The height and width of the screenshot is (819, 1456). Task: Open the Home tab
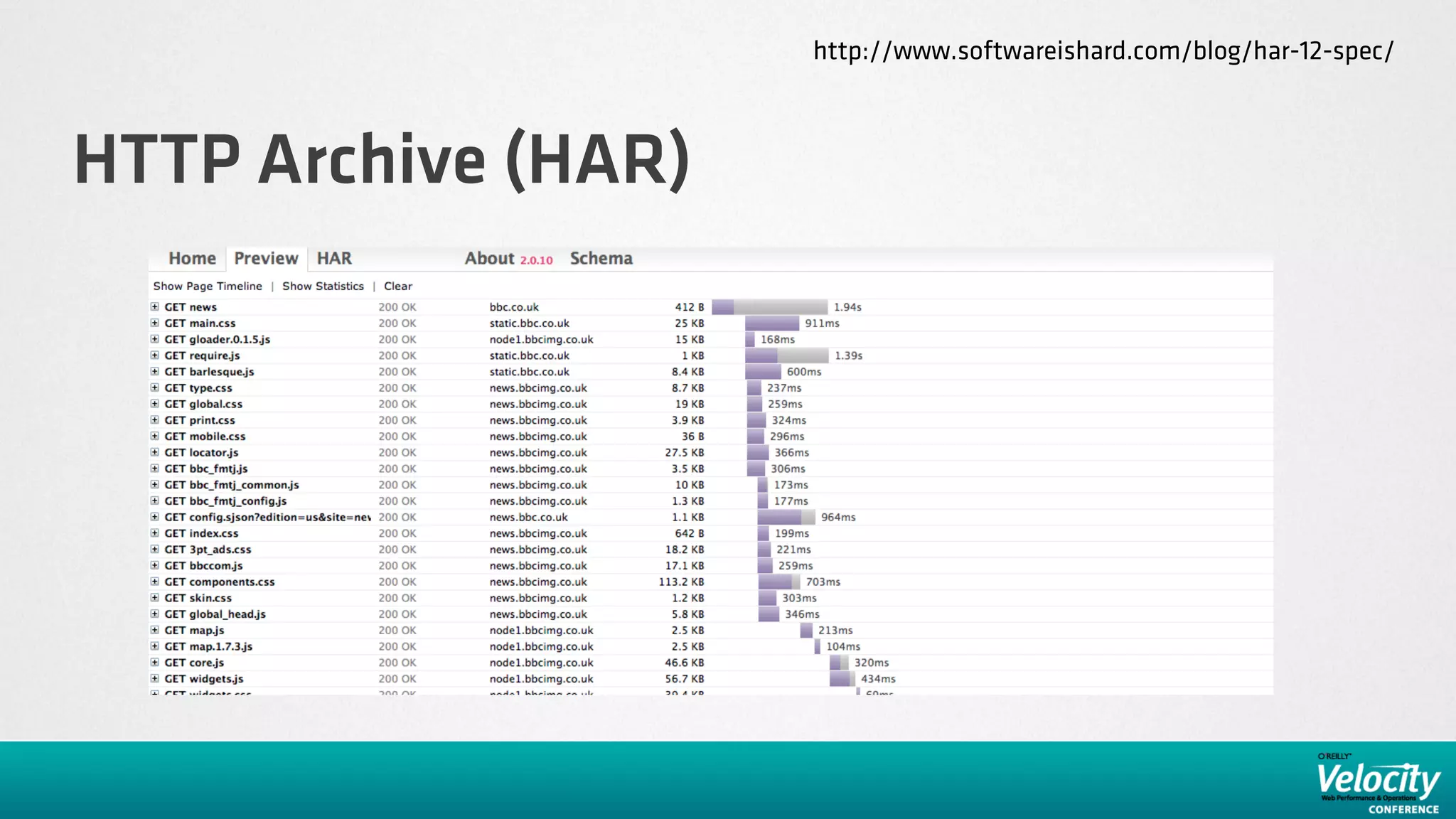pyautogui.click(x=192, y=259)
